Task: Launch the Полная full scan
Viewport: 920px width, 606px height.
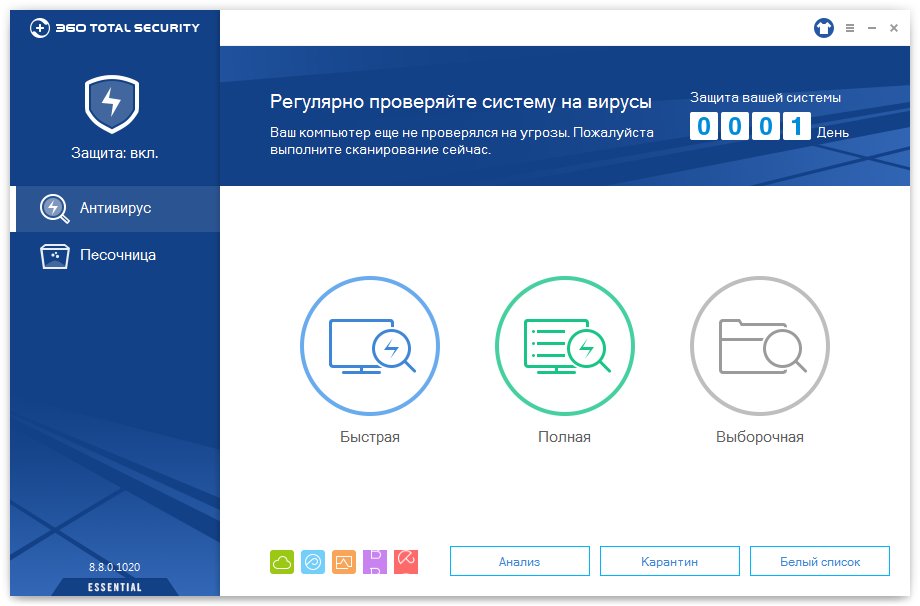Action: click(x=564, y=346)
